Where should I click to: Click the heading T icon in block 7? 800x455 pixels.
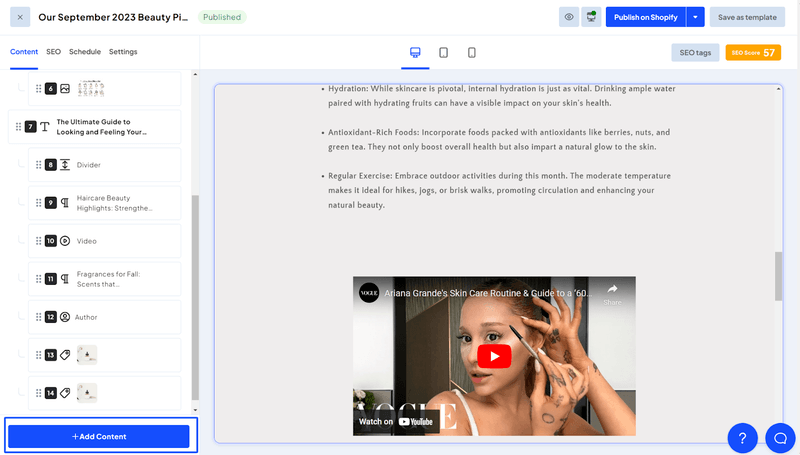(x=45, y=127)
